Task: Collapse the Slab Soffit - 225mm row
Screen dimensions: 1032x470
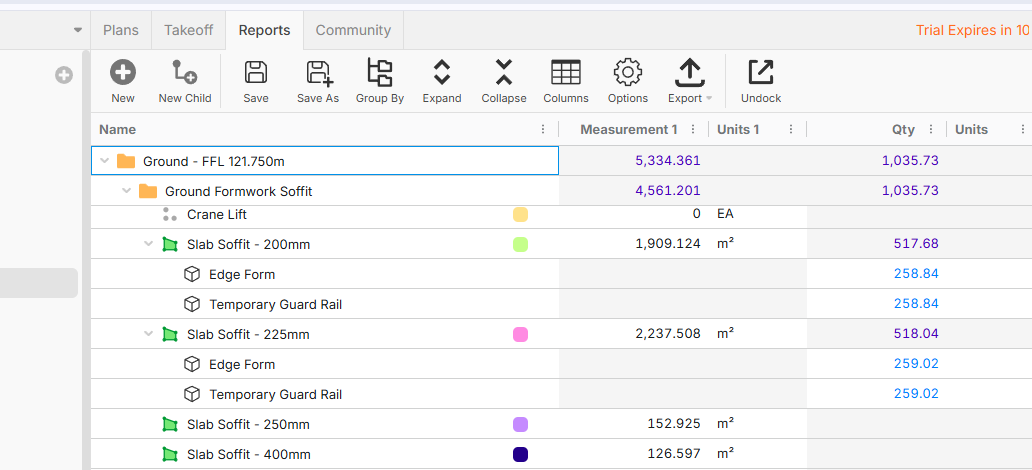Action: pyautogui.click(x=149, y=334)
